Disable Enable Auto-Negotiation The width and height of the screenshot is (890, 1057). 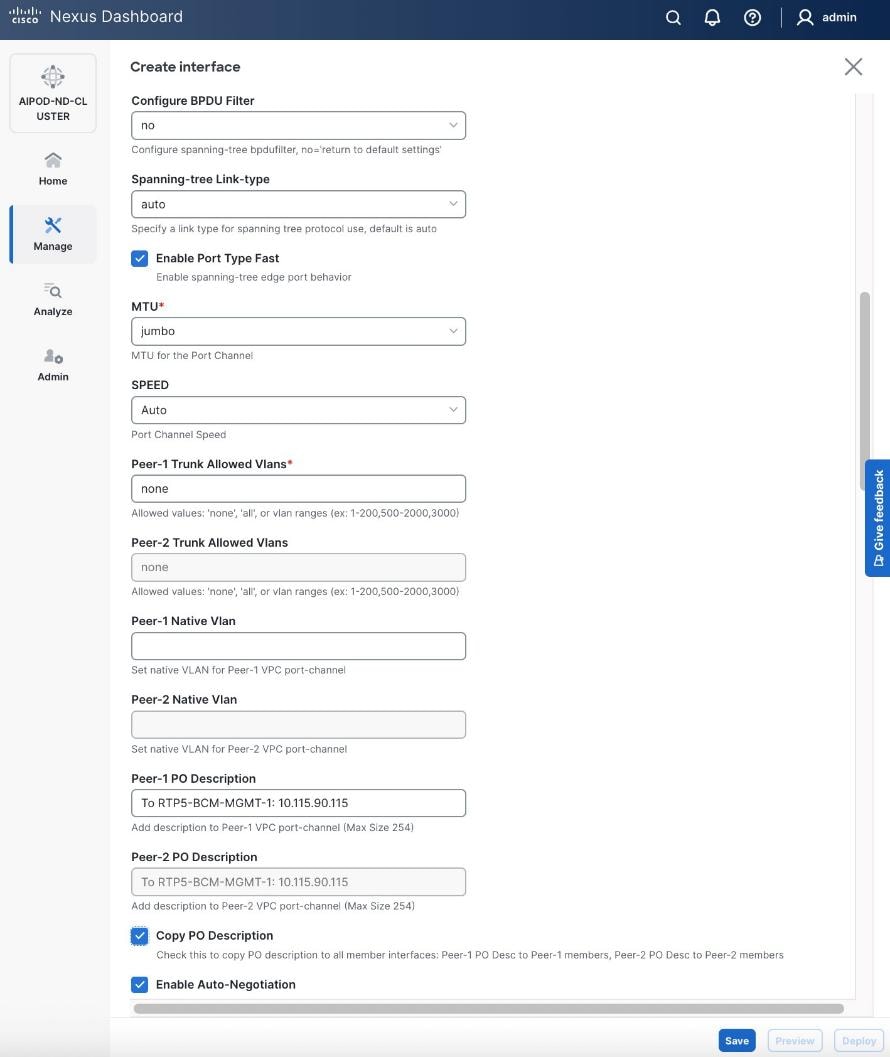point(140,984)
